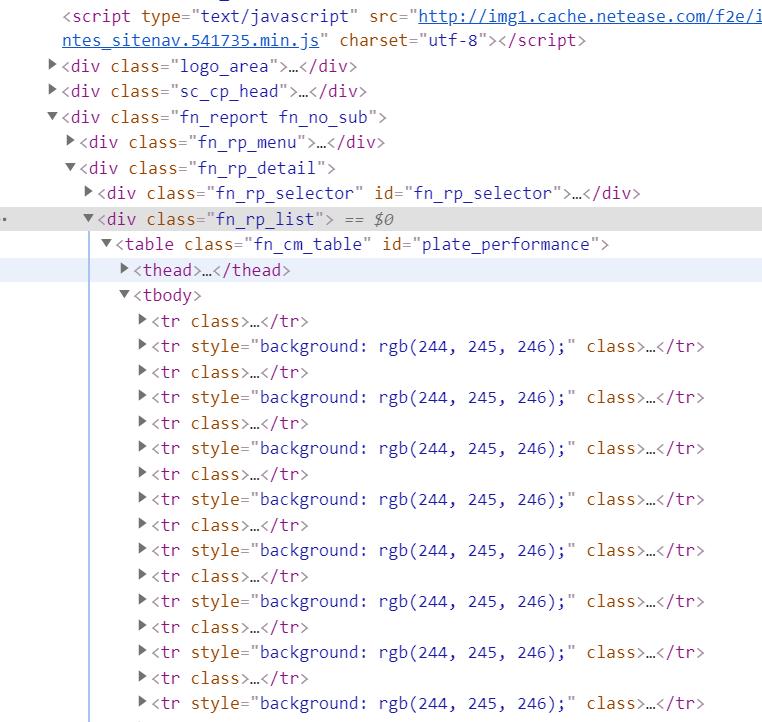
Task: Click the id value "plate_performance"
Action: 505,244
